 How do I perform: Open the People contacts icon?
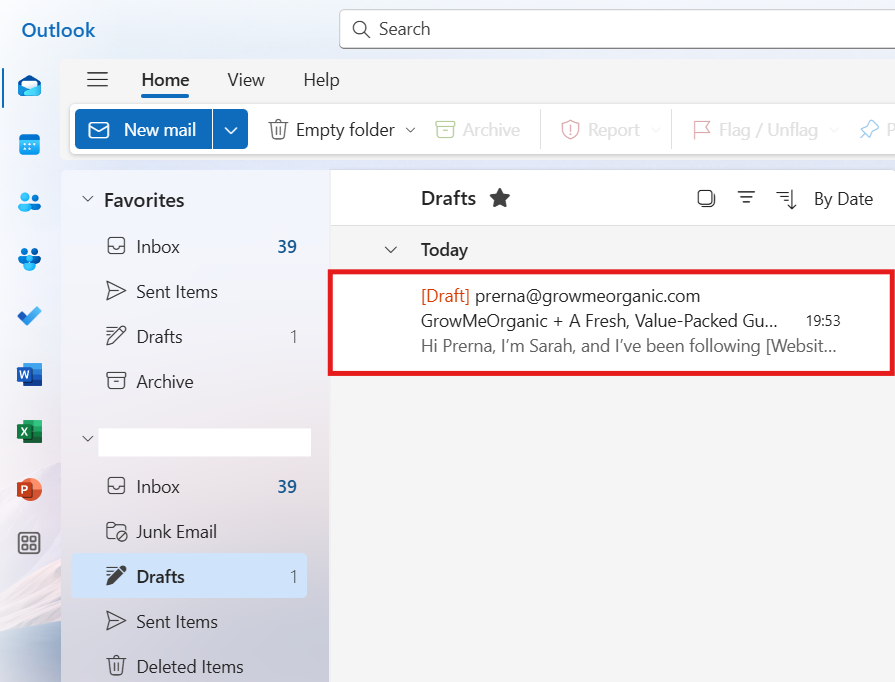coord(29,201)
